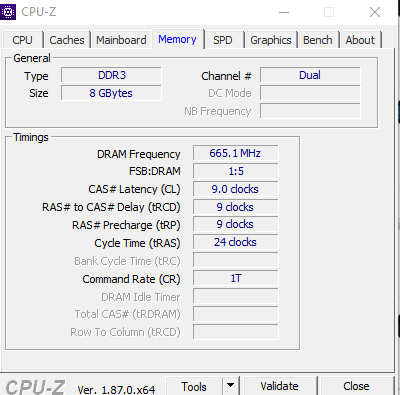Click the Validate button
Screen dimensions: 400x395
click(279, 386)
